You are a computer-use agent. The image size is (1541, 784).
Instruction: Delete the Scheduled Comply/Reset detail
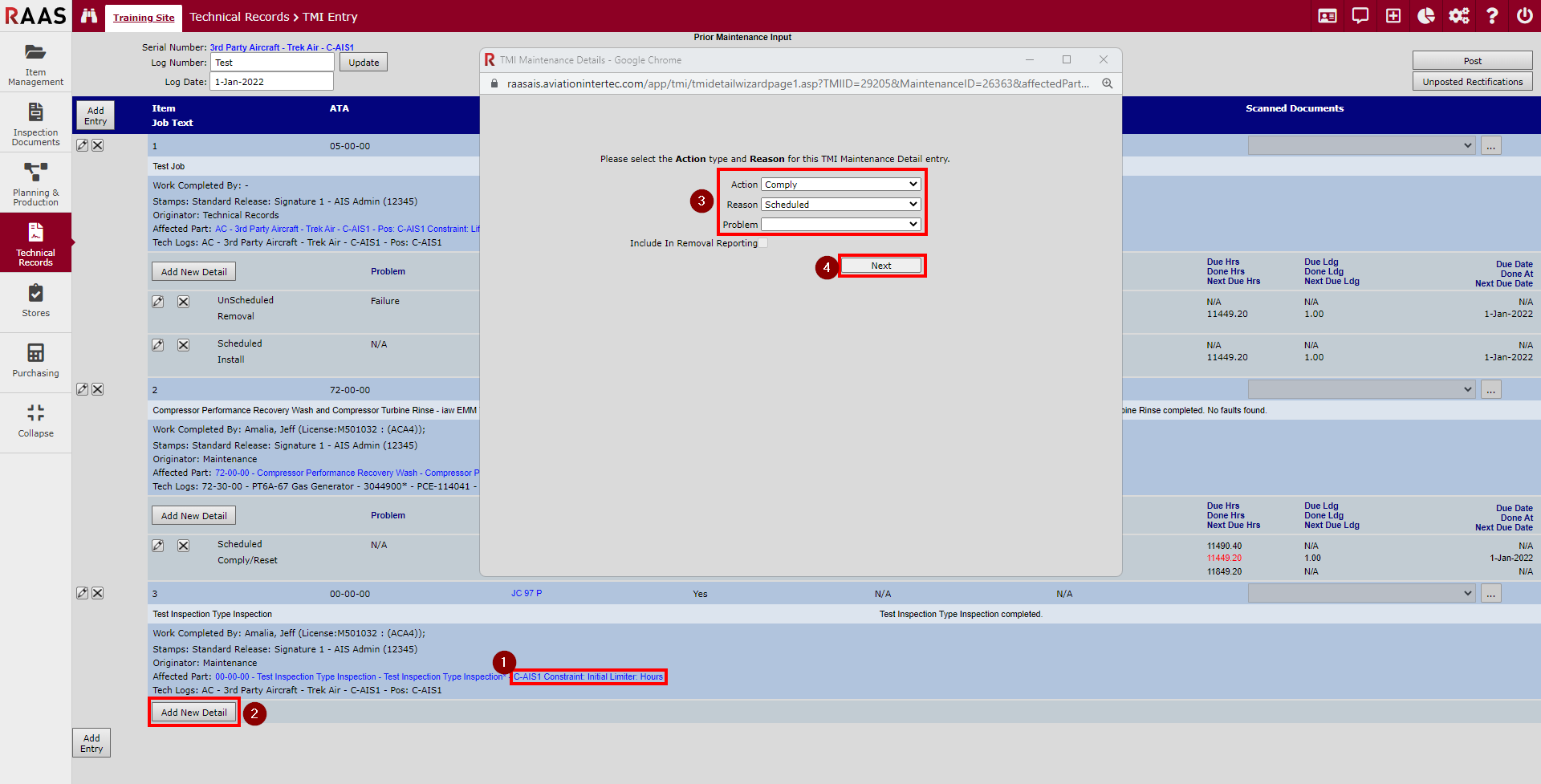point(183,546)
